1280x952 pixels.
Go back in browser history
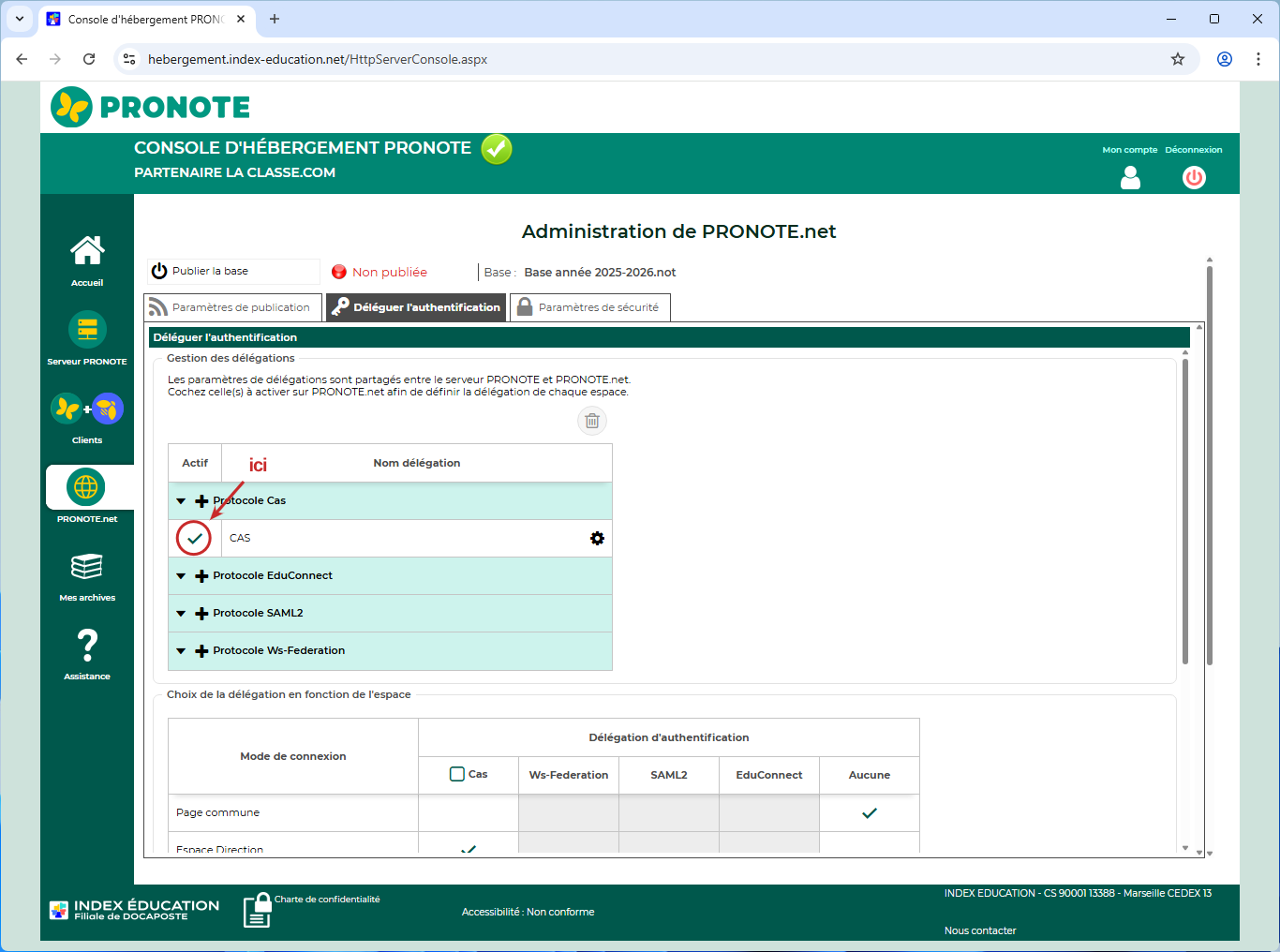22,59
